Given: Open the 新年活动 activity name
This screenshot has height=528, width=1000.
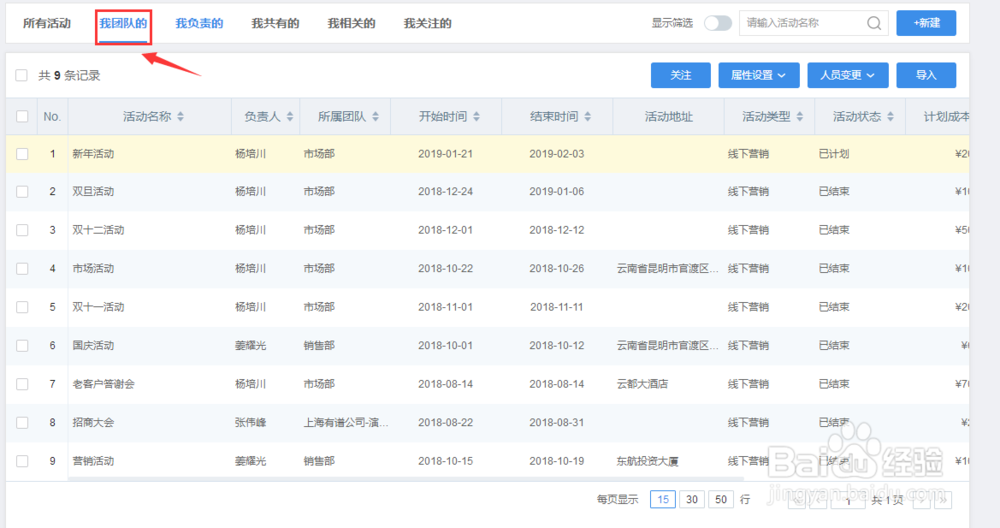Looking at the screenshot, I should point(93,154).
